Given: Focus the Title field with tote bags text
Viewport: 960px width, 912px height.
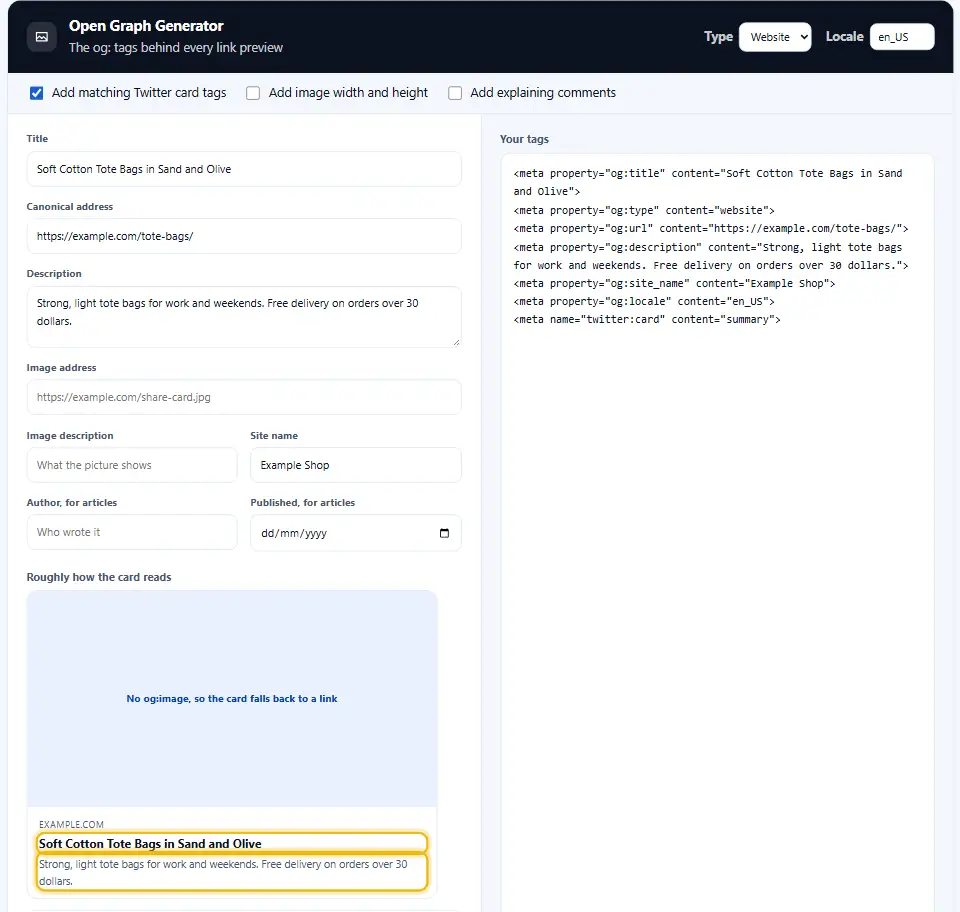Looking at the screenshot, I should (x=244, y=169).
